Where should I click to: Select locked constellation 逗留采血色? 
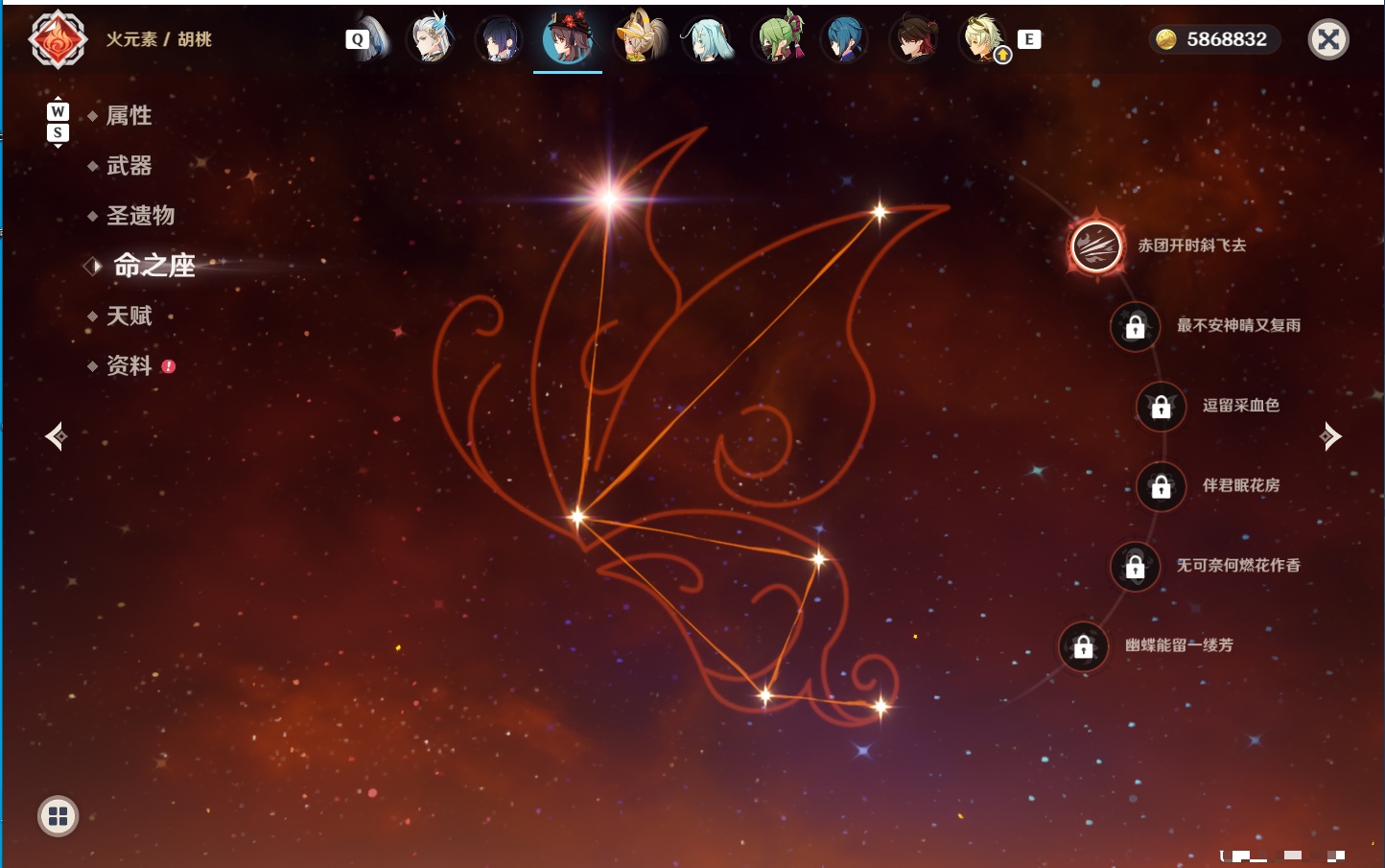(1161, 406)
